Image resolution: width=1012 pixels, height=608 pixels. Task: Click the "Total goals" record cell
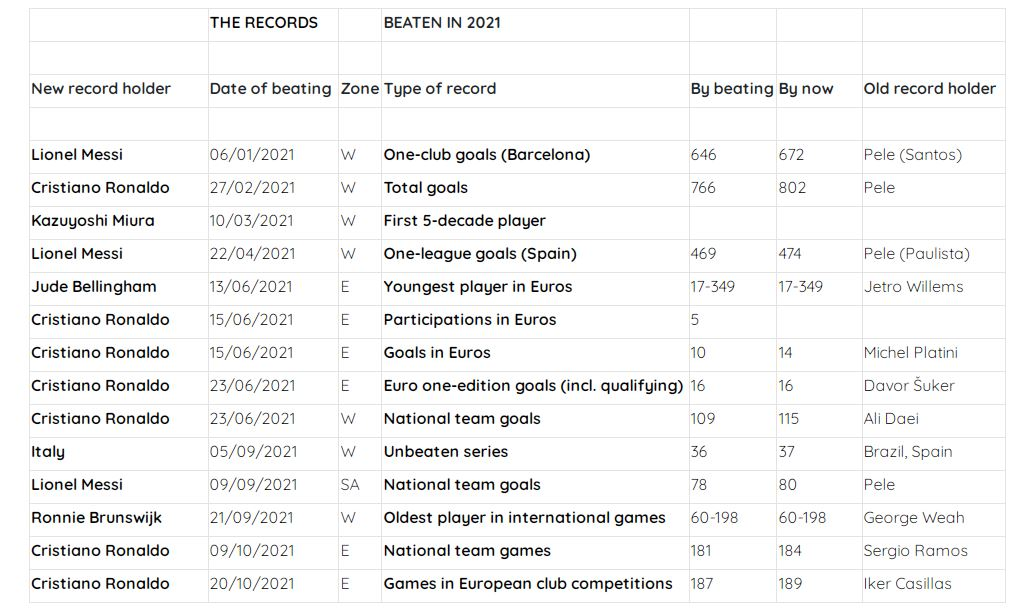point(426,188)
